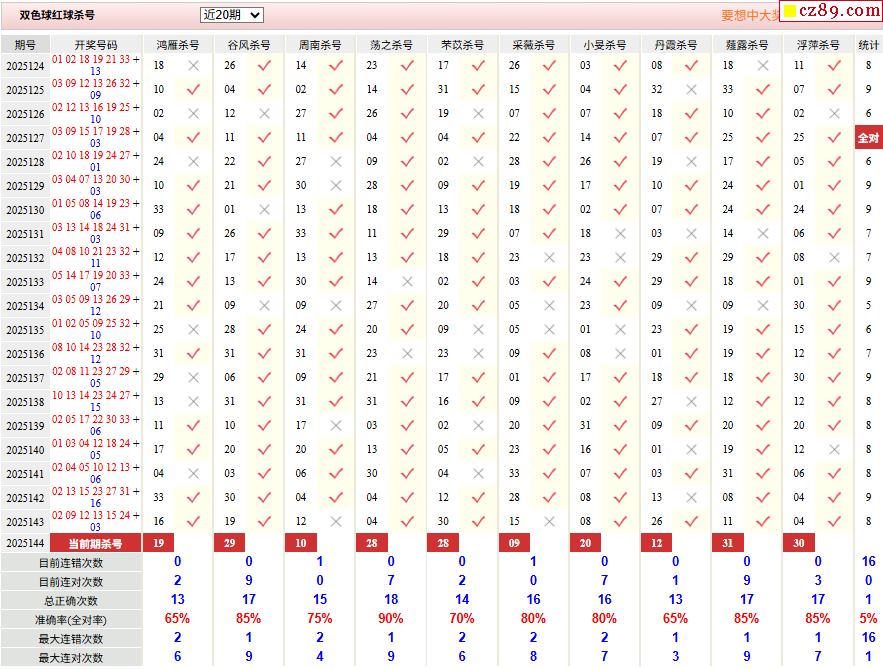This screenshot has height=669, width=883.
Task: Click cross mark for 蕴露杀号 in period 2025124
Action: pyautogui.click(x=763, y=66)
